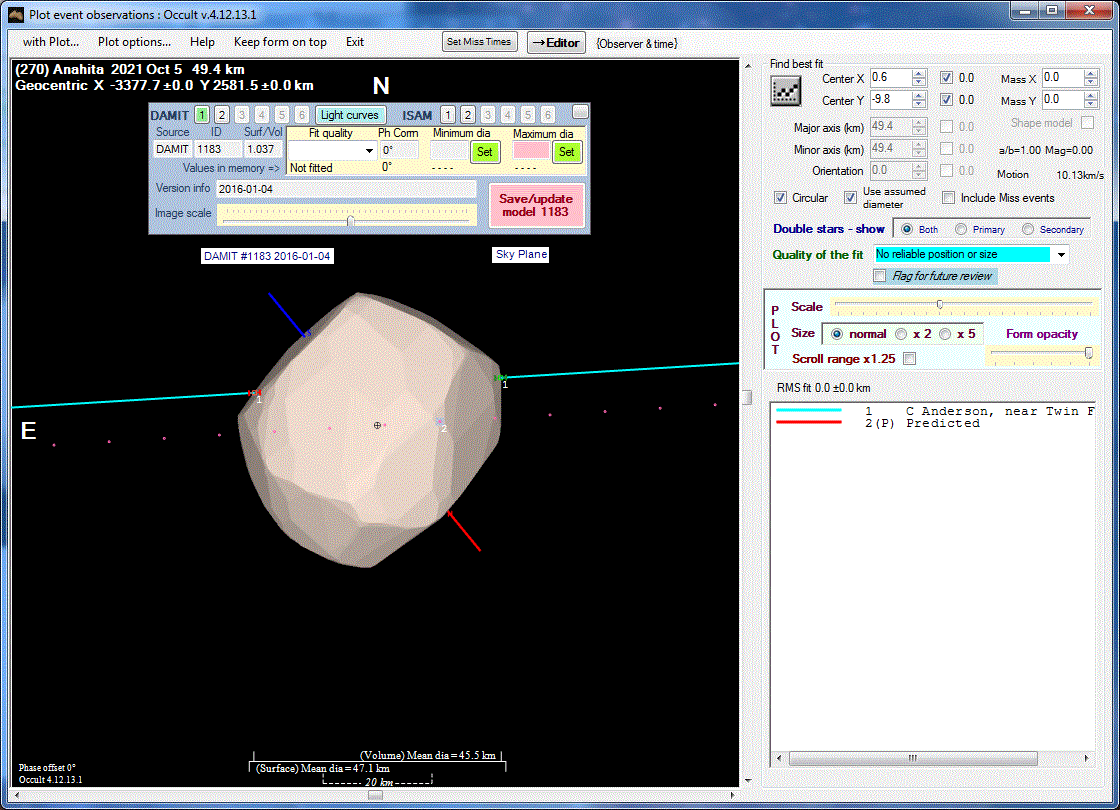Image resolution: width=1120 pixels, height=810 pixels.
Task: Select DAMIT model number 1
Action: (202, 115)
